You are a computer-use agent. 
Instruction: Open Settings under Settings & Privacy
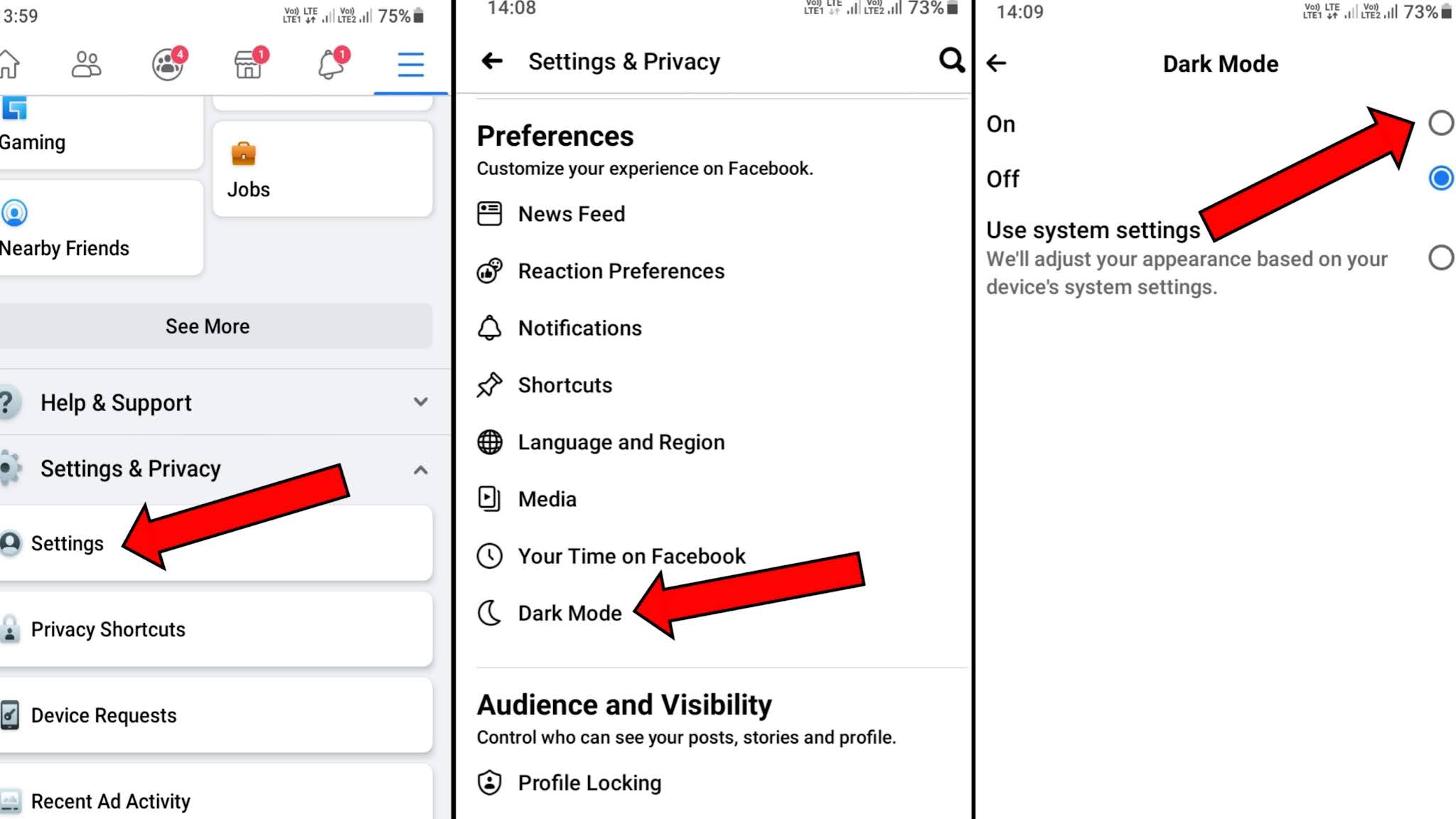[67, 543]
